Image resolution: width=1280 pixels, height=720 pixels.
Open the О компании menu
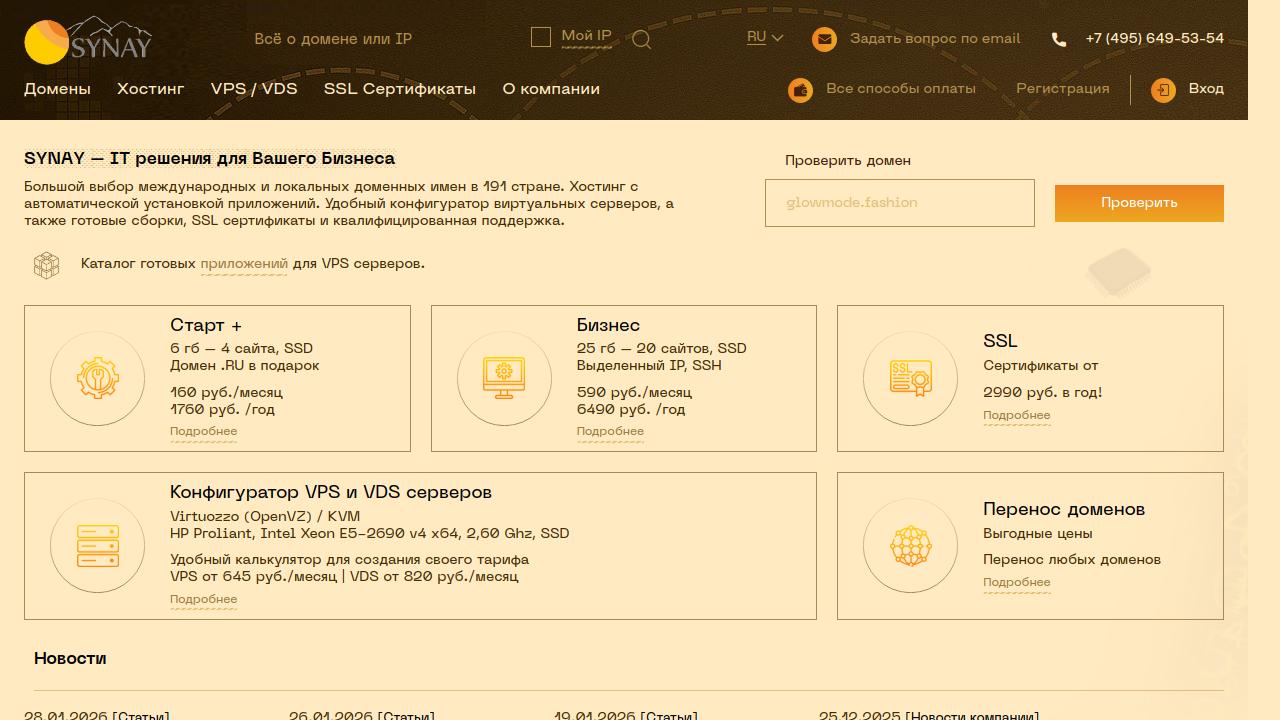tap(551, 89)
